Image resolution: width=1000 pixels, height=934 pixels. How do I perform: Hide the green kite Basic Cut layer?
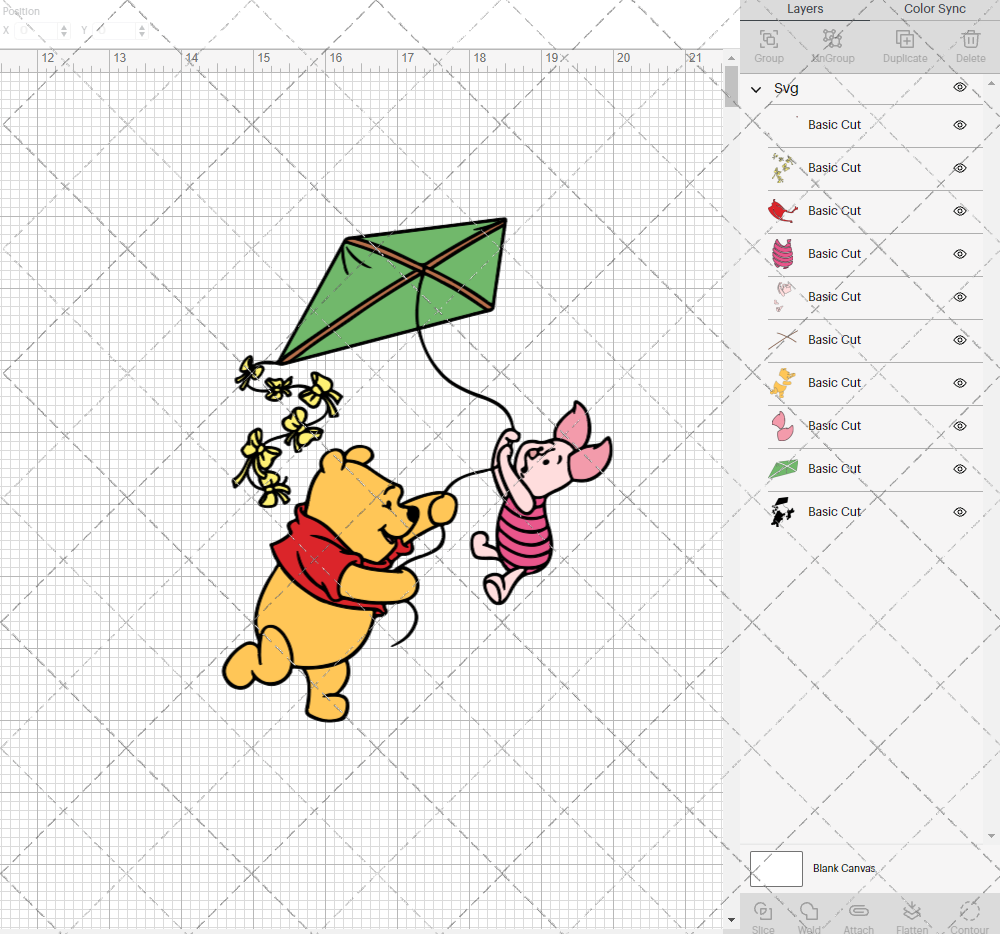(x=960, y=469)
